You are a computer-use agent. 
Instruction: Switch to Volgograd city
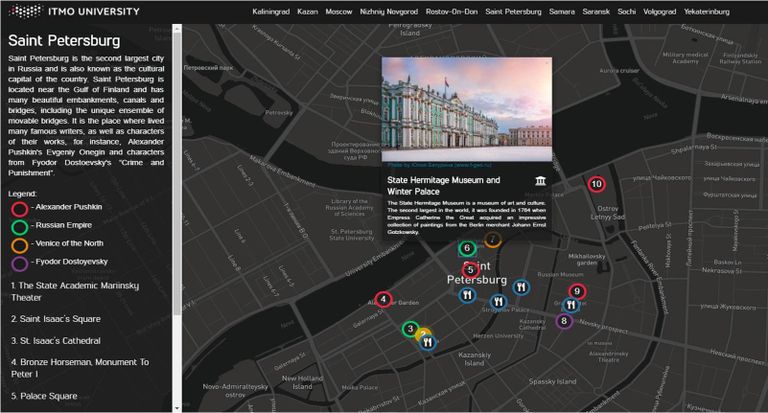[660, 11]
